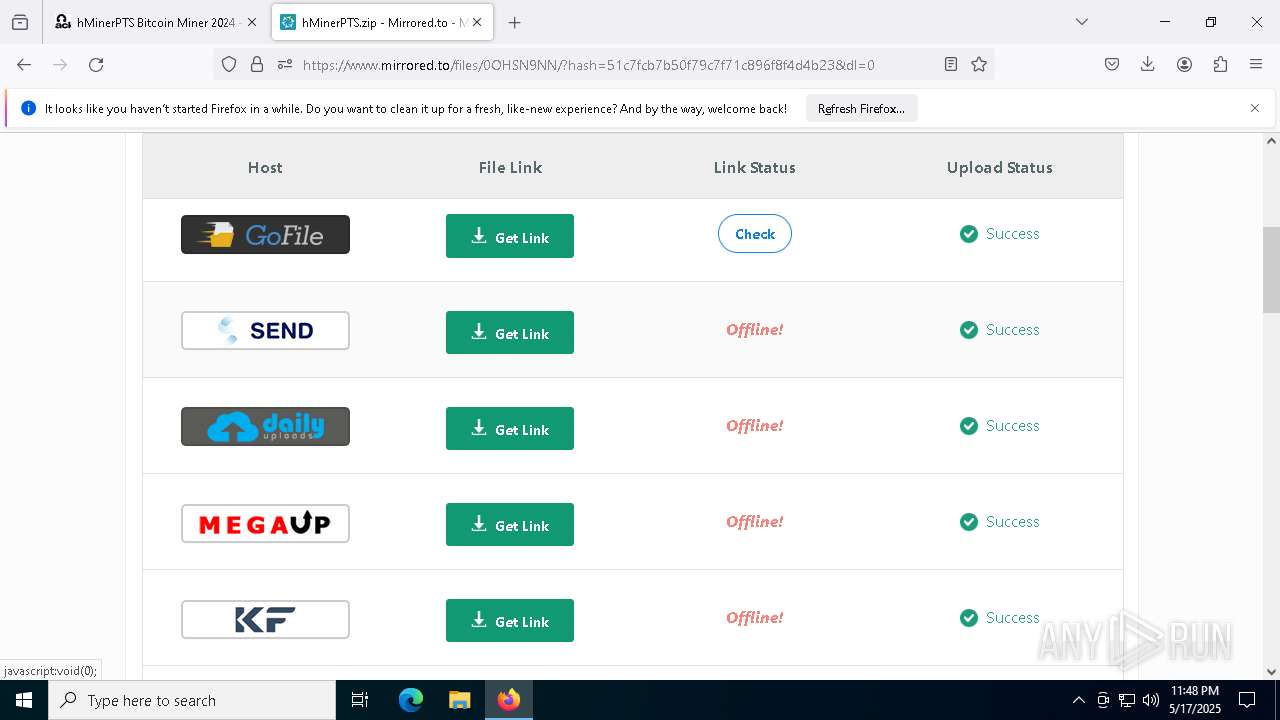The image size is (1280, 720).
Task: Expand the list all tabs dropdown
Action: pos(1081,22)
